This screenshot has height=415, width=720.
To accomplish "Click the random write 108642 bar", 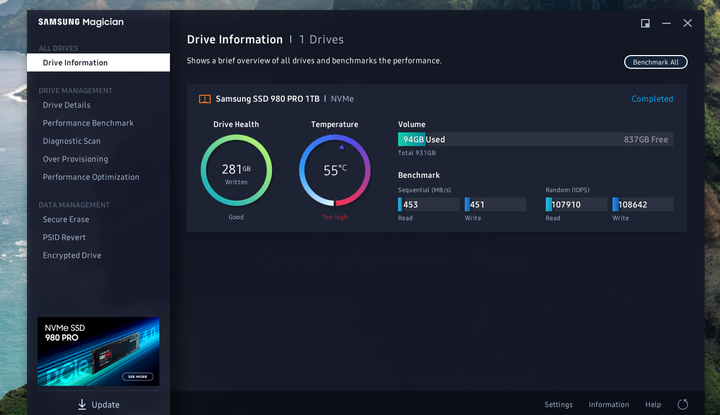I will point(643,204).
